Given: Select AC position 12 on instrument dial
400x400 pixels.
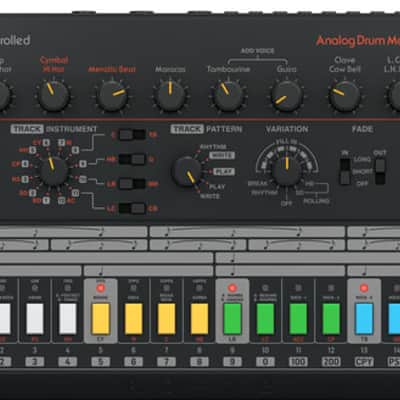Looking at the screenshot, I should [x=61, y=201].
